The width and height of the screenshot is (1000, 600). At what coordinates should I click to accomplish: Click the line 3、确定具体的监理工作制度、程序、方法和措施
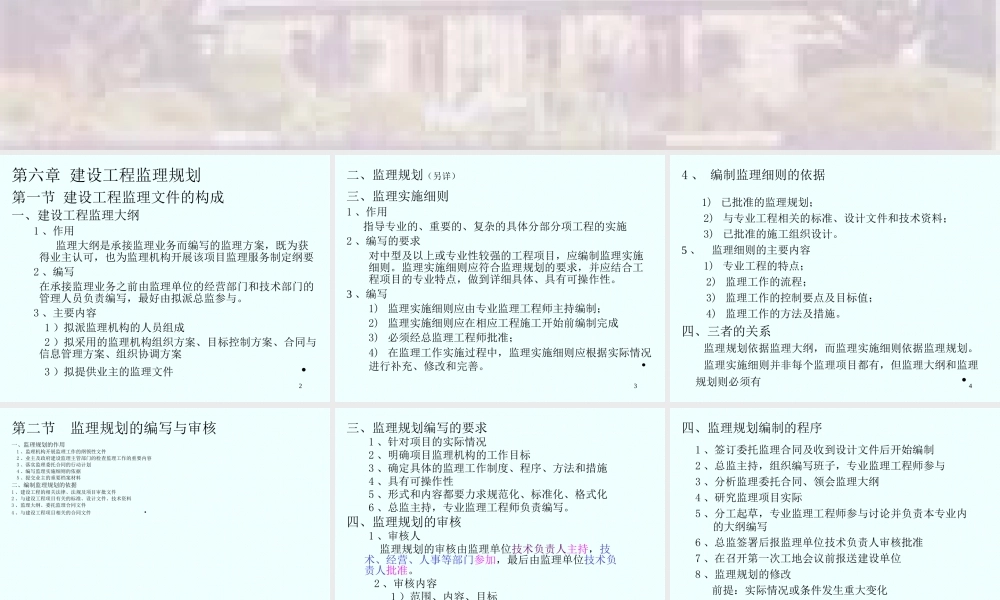[x=487, y=469]
